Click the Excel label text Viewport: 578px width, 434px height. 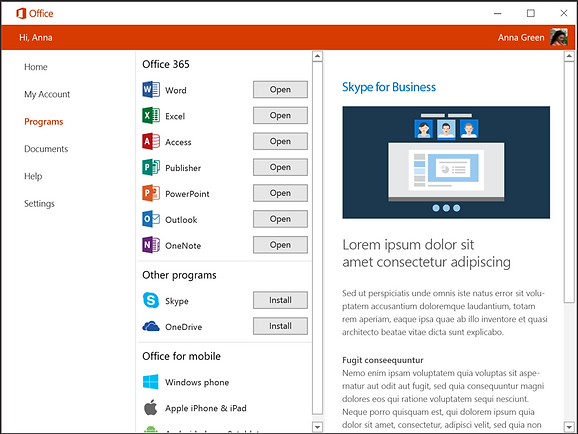(x=175, y=116)
